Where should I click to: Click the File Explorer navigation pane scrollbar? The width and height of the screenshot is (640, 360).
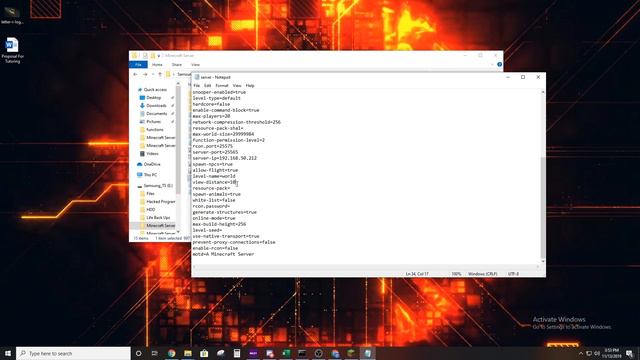coord(178,139)
